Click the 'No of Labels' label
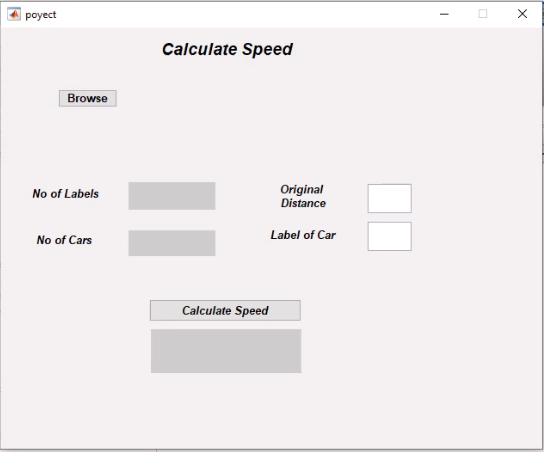Image resolution: width=544 pixels, height=452 pixels. click(66, 194)
